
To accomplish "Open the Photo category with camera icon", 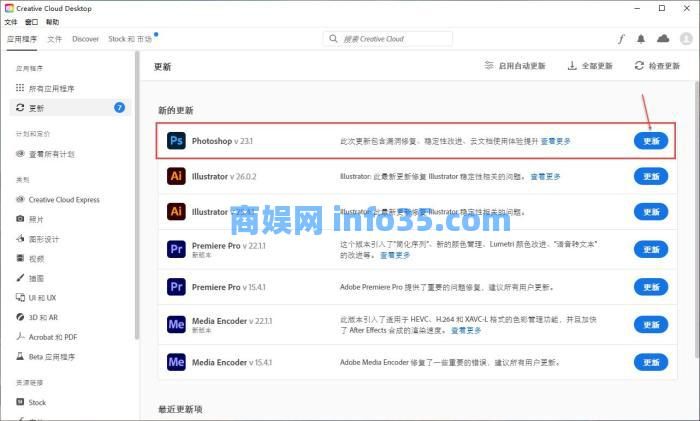I will (x=30, y=219).
